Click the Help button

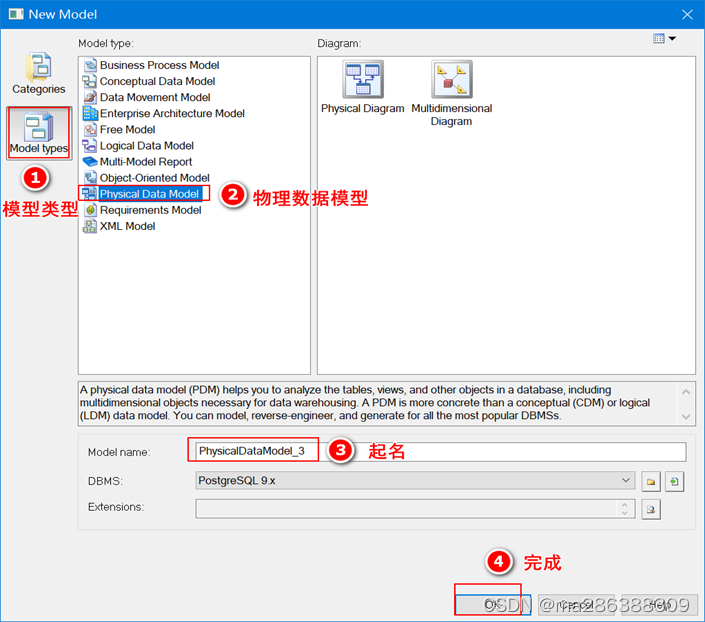coord(659,604)
